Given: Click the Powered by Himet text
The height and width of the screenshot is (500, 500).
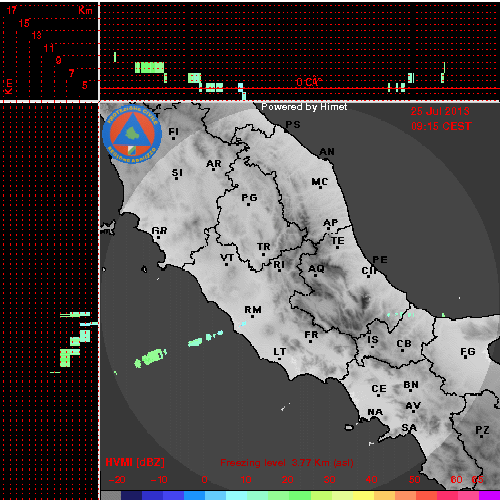Looking at the screenshot, I should coord(304,107).
